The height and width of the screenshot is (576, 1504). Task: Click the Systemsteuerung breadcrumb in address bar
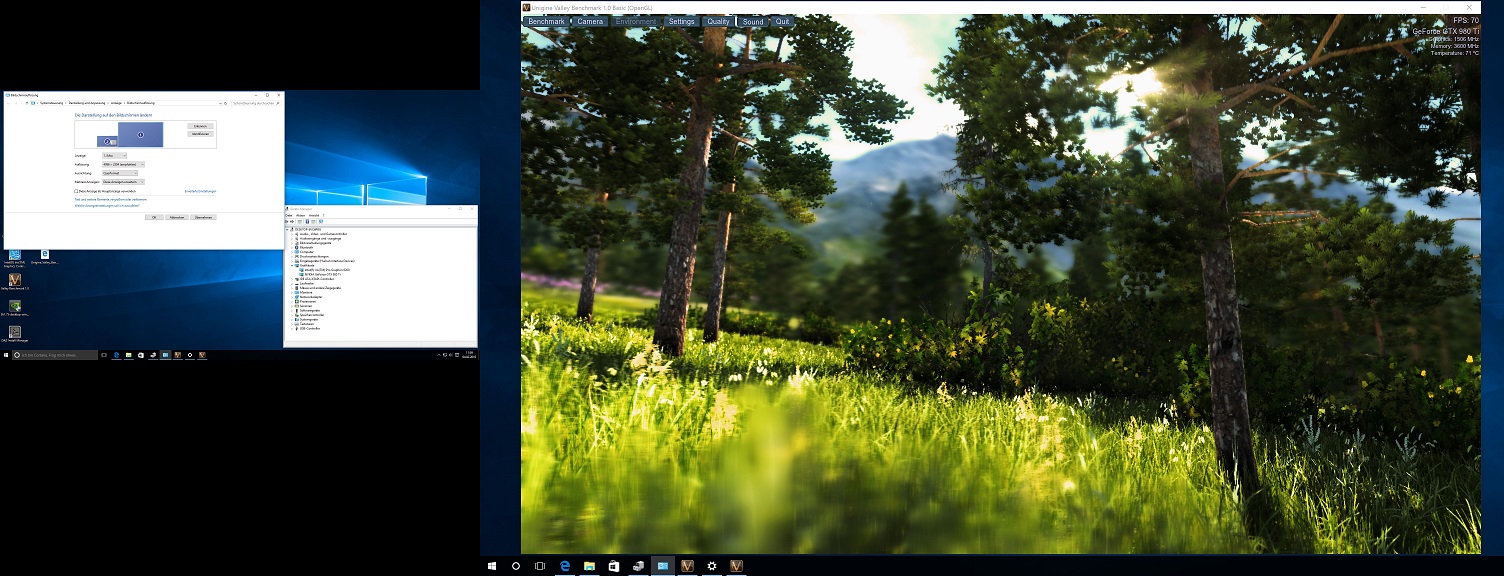(x=51, y=103)
